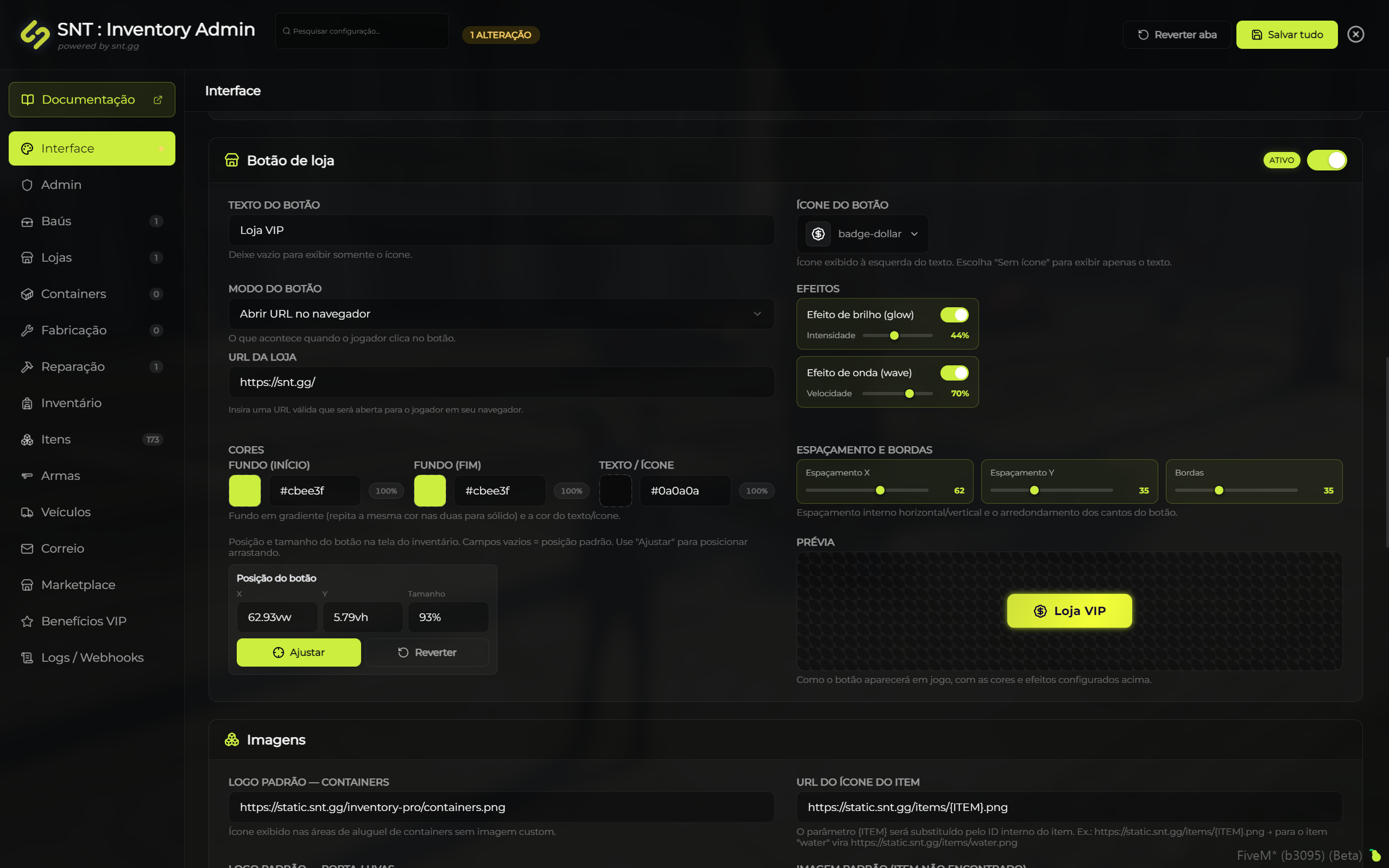Click the Fabricação wrench icon
This screenshot has width=1389, height=868.
click(27, 330)
